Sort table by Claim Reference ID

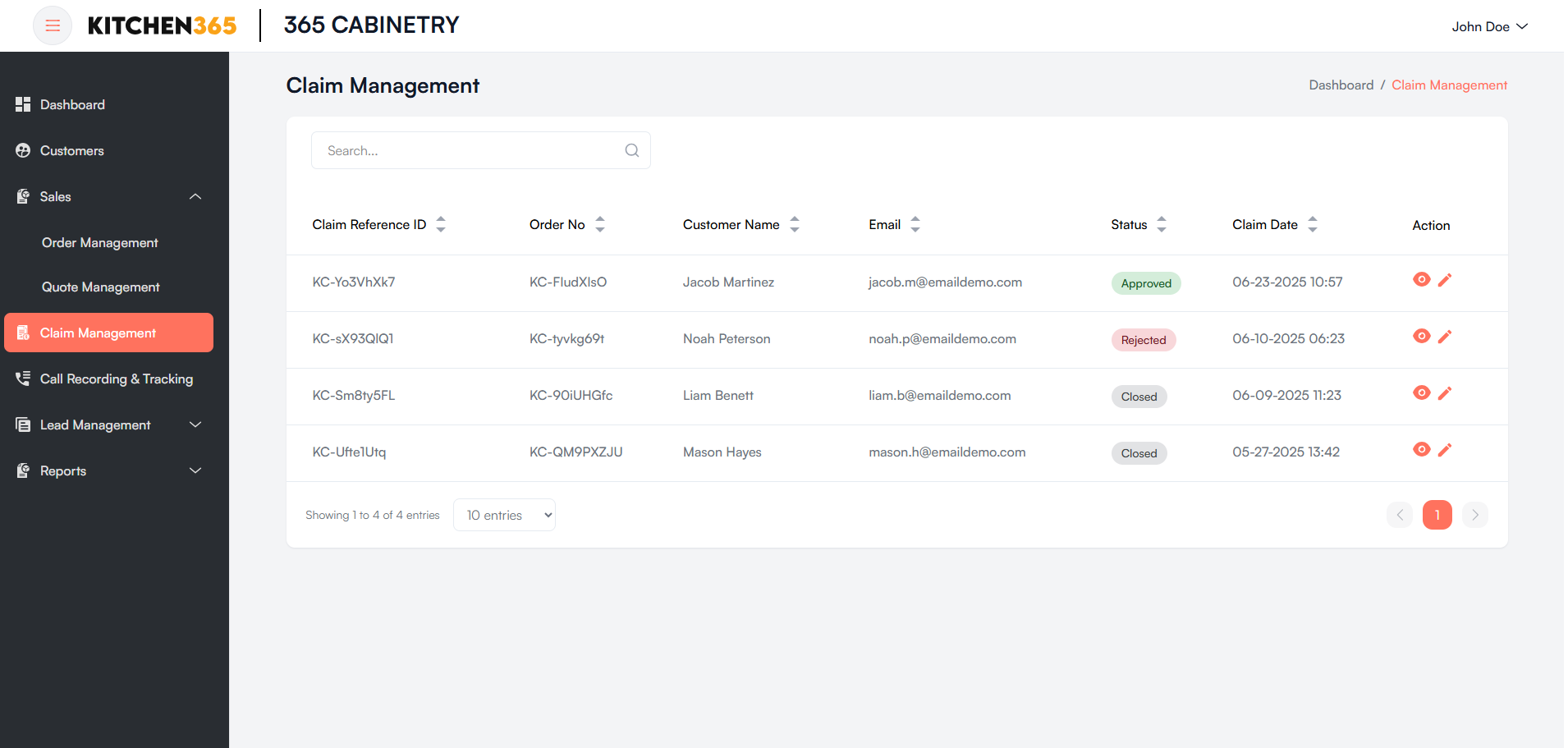(x=441, y=224)
